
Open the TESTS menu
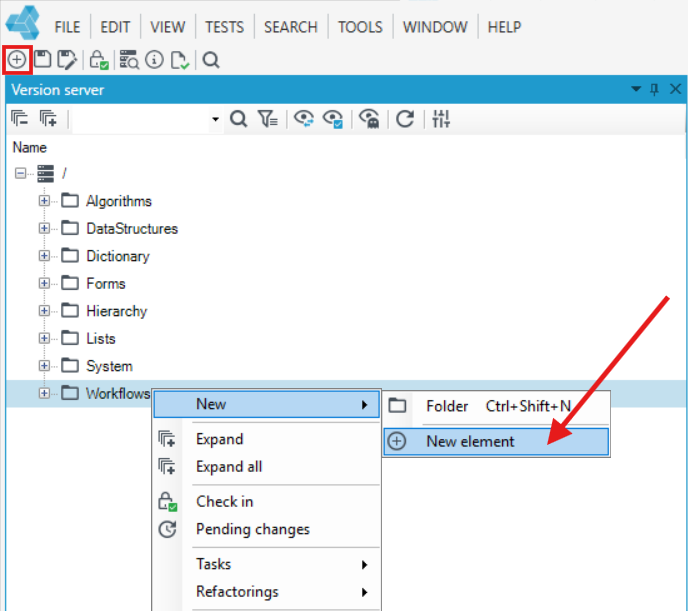click(x=224, y=27)
